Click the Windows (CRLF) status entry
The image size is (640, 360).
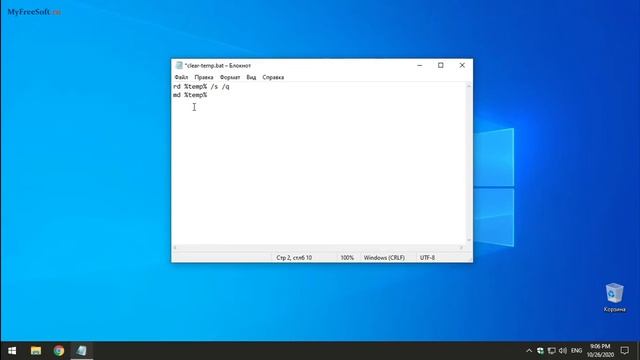384,258
